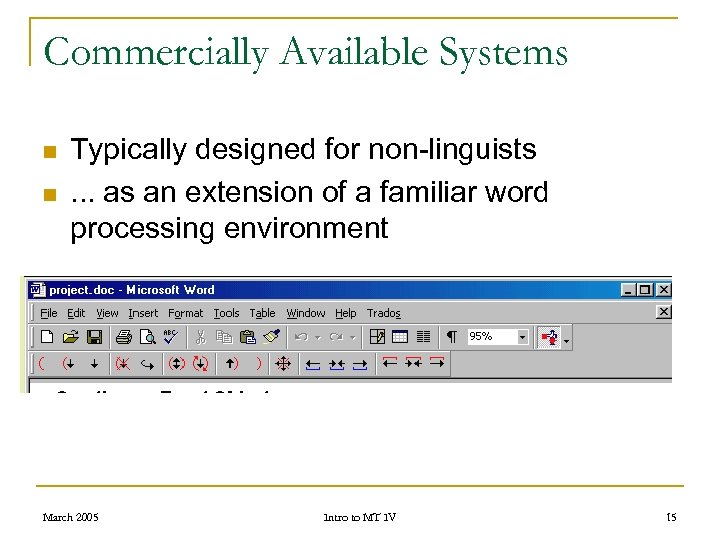
Task: Close the Microsoft Word window
Action: coord(664,290)
